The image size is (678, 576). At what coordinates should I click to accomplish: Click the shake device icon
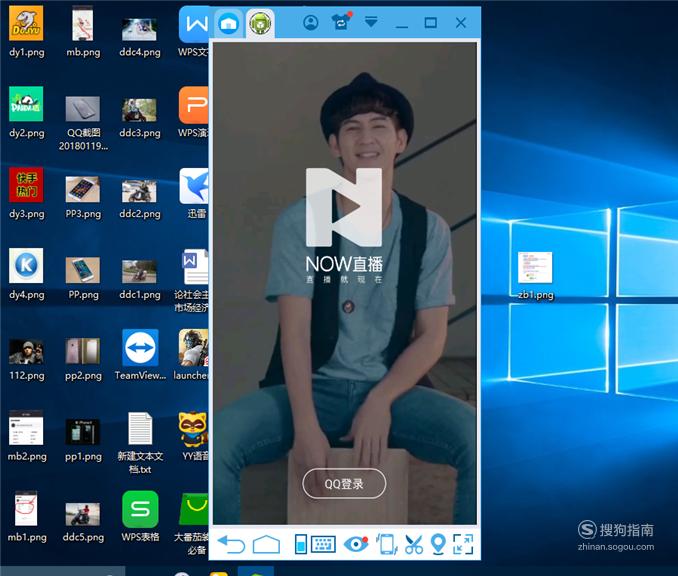point(387,544)
